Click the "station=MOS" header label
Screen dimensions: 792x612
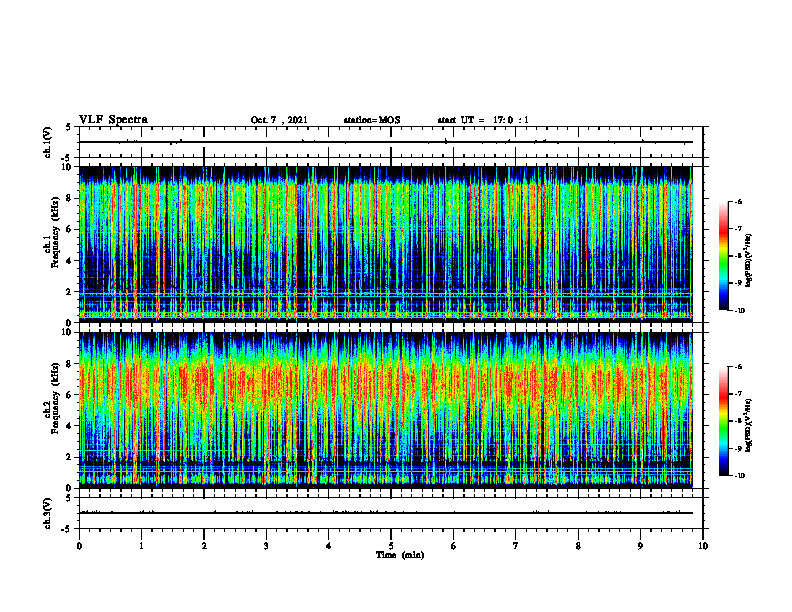372,120
